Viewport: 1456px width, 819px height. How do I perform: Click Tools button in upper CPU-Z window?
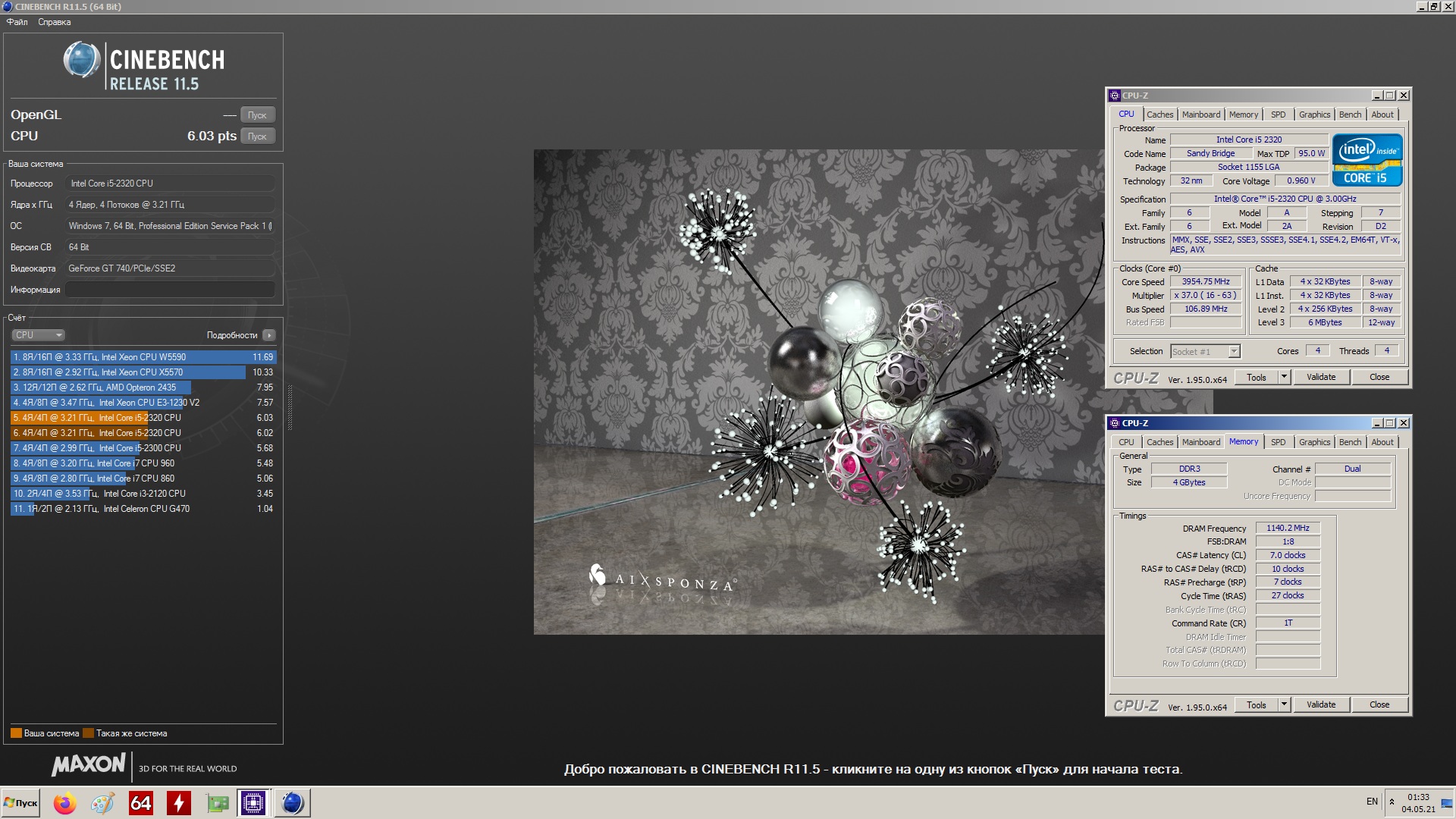tap(1257, 378)
